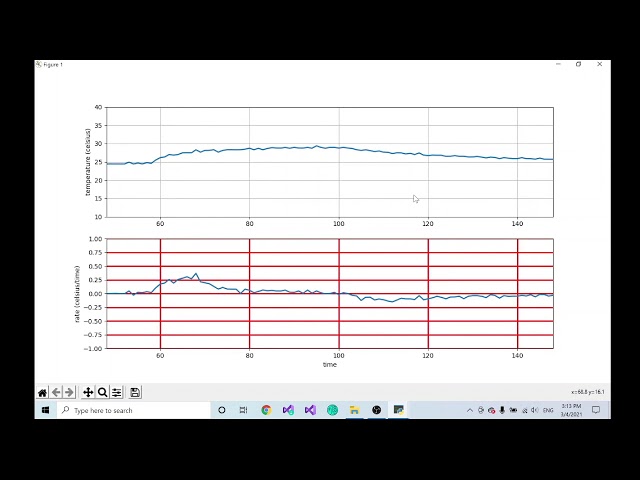Screen dimensions: 640x480
Task: Click the rate (celsius/time) axis label
Action: point(77,294)
